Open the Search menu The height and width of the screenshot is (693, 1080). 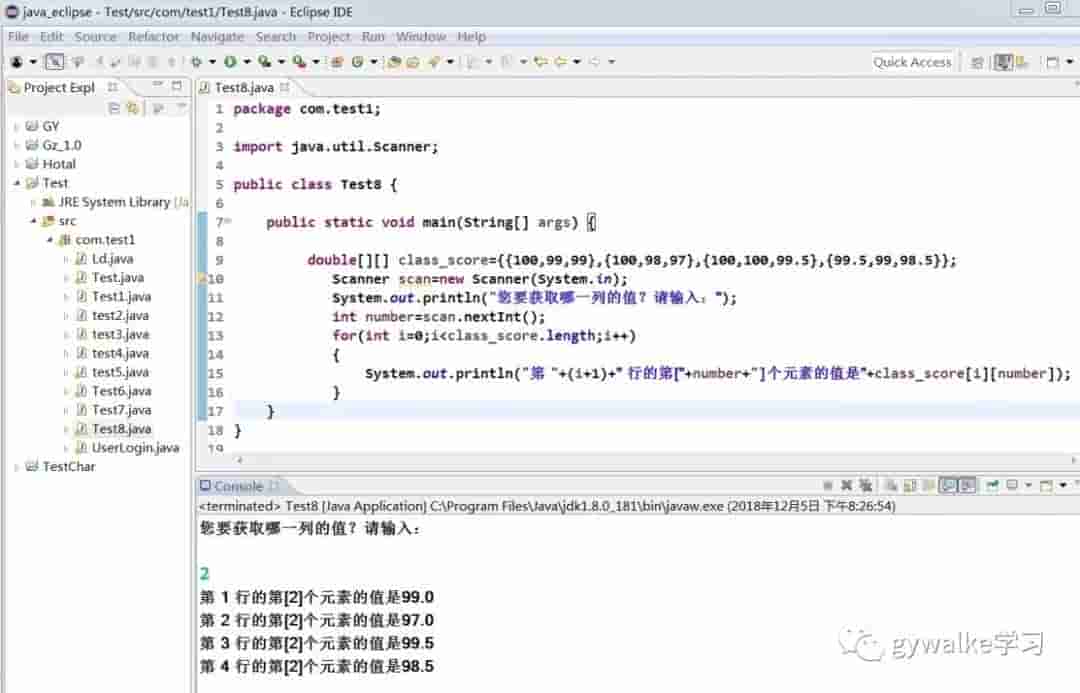click(x=276, y=37)
